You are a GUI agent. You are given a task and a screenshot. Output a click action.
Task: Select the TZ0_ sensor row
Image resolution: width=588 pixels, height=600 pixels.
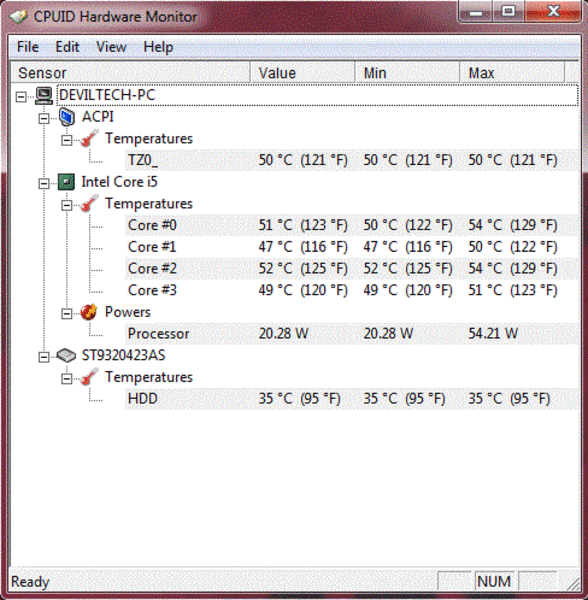click(x=352, y=160)
